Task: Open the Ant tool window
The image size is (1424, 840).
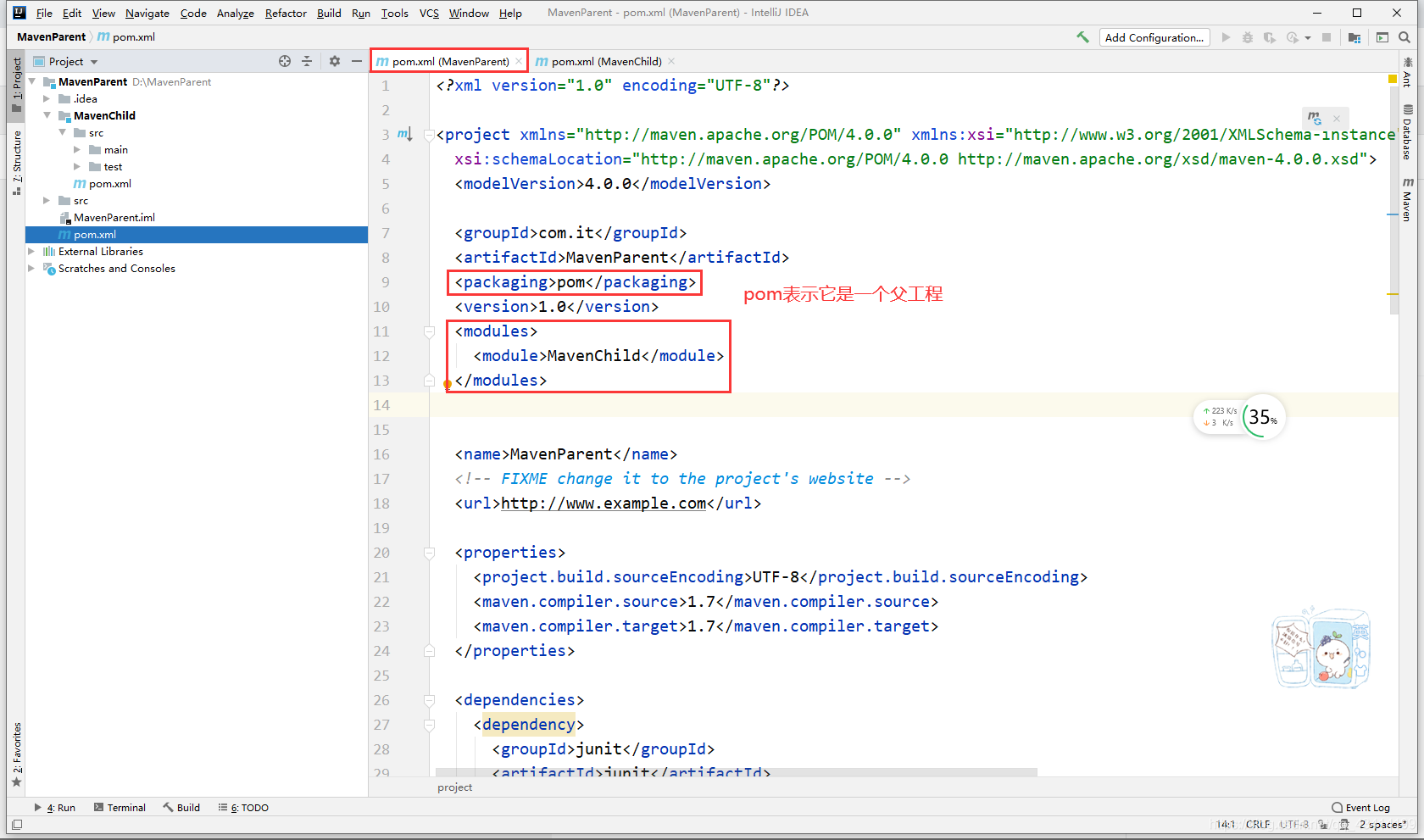Action: pyautogui.click(x=1407, y=72)
